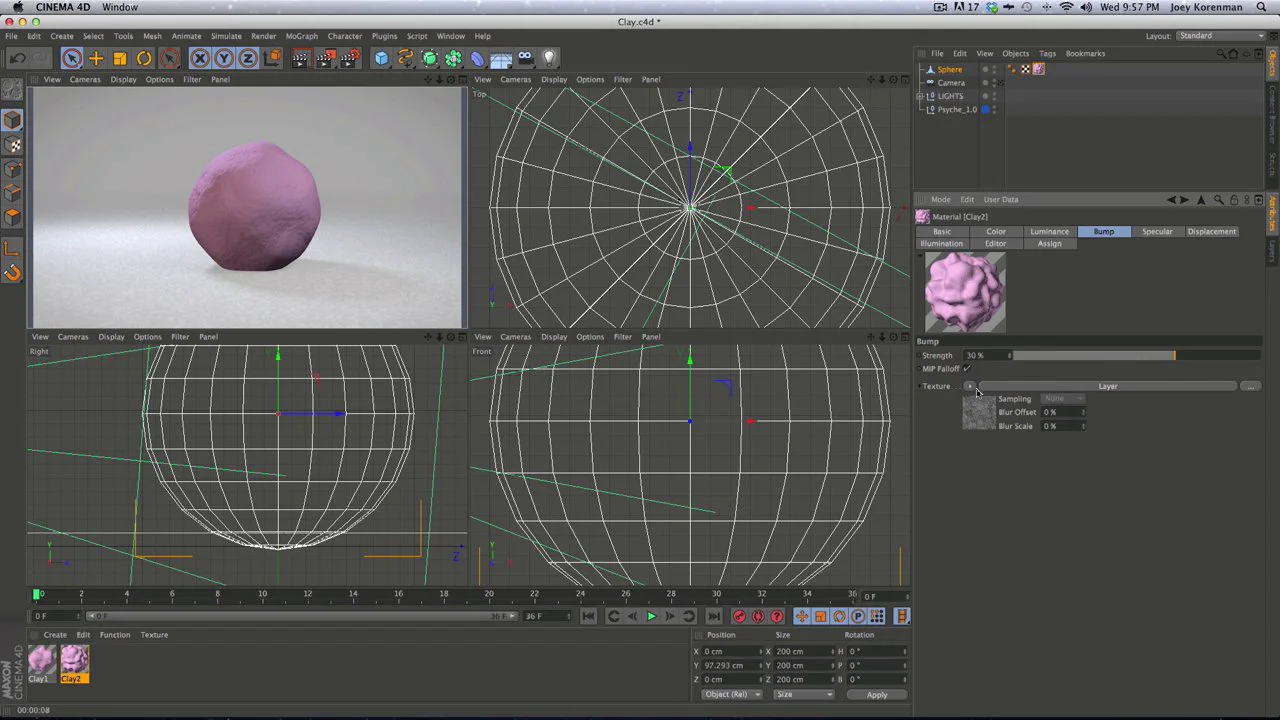Open the Size mode dropdown
The height and width of the screenshot is (720, 1280).
[804, 694]
